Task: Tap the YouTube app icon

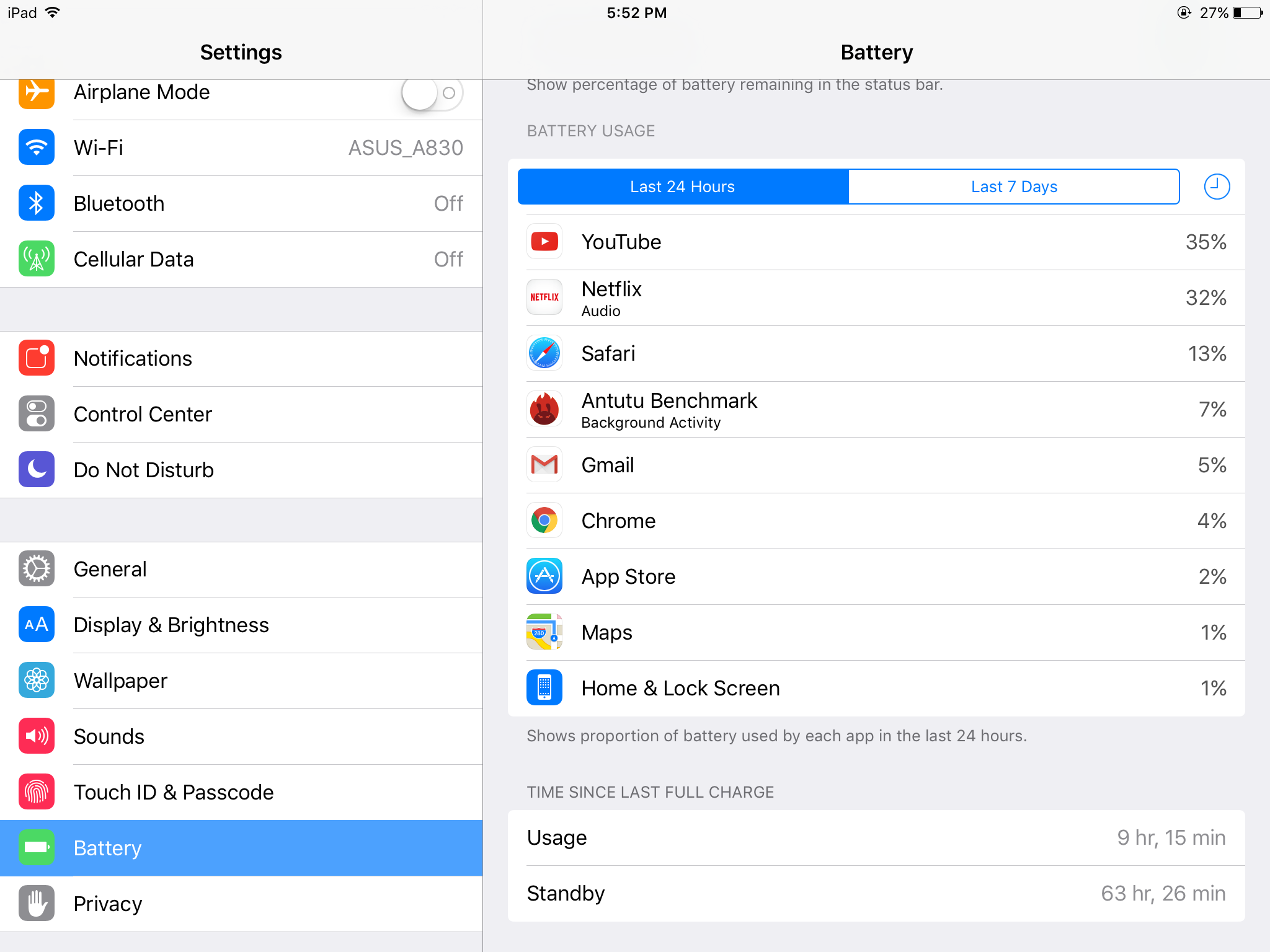Action: coord(544,242)
